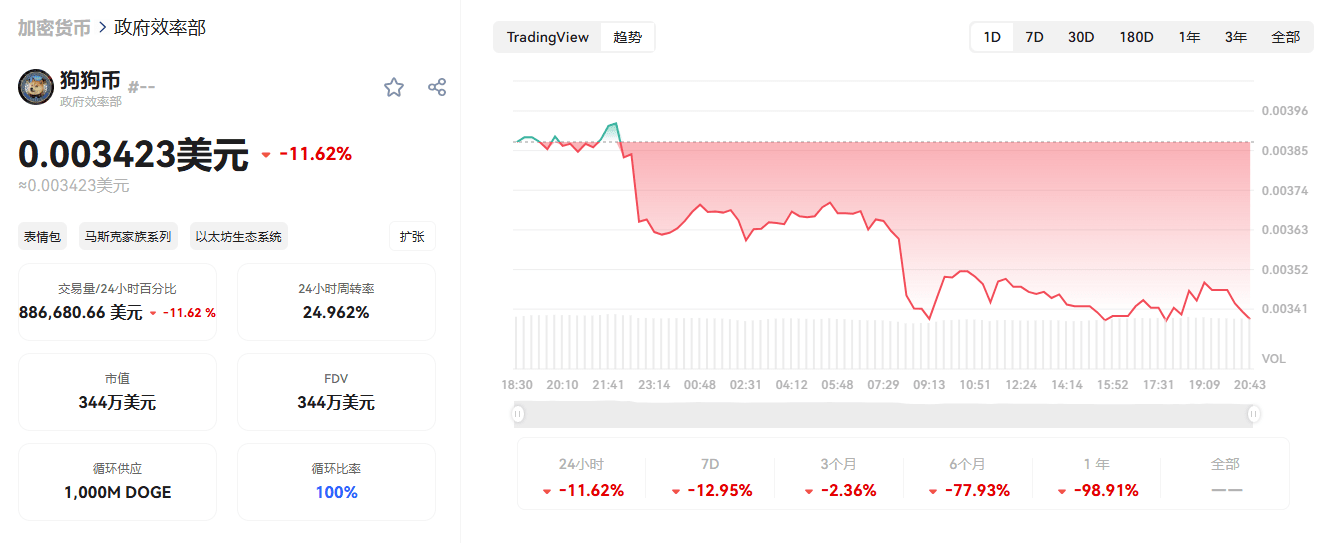The image size is (1337, 543).
Task: Expand tags with 扩张 button
Action: pos(412,237)
